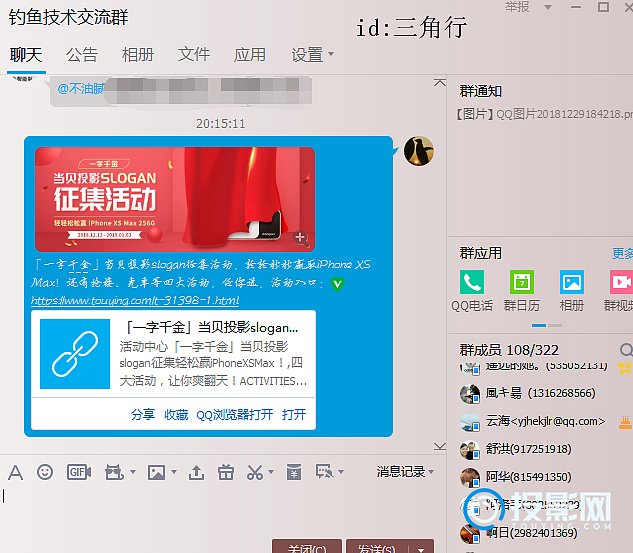Click the blue link chain icon
This screenshot has height=553, width=633.
[x=75, y=354]
